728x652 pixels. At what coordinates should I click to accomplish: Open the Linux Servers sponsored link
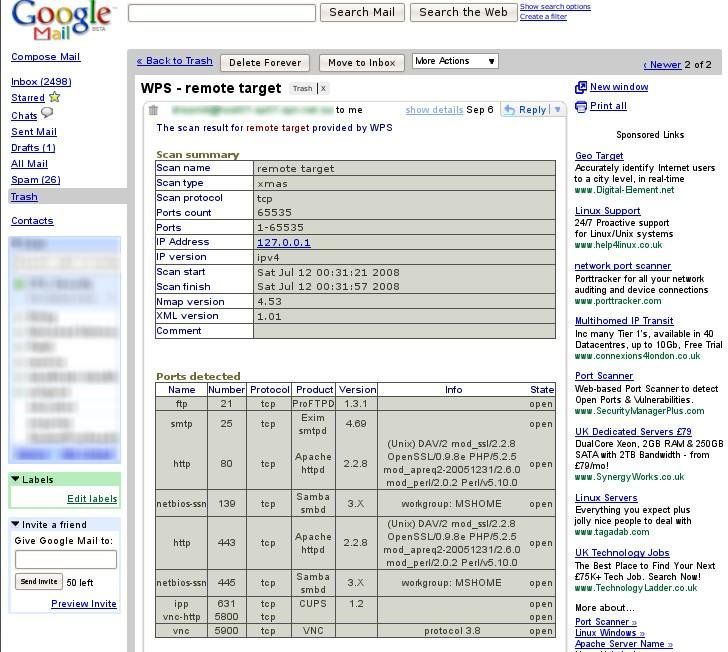point(606,498)
